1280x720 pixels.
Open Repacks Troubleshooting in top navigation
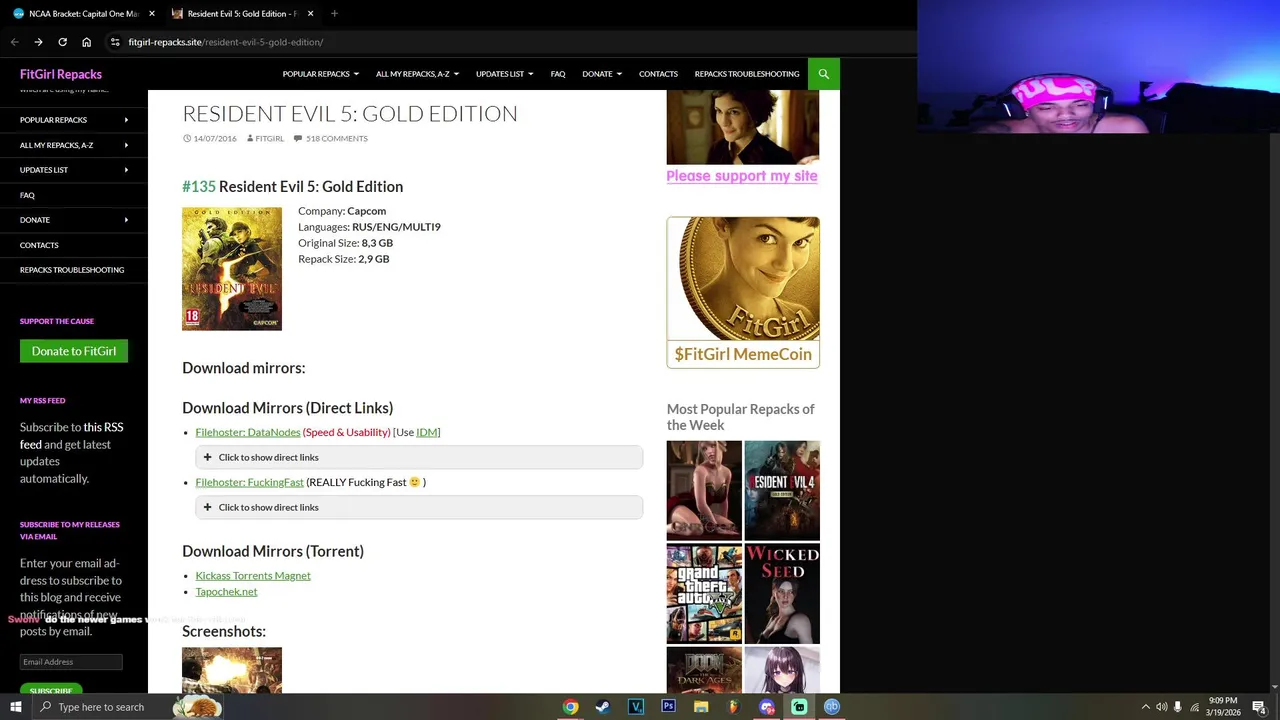(747, 74)
